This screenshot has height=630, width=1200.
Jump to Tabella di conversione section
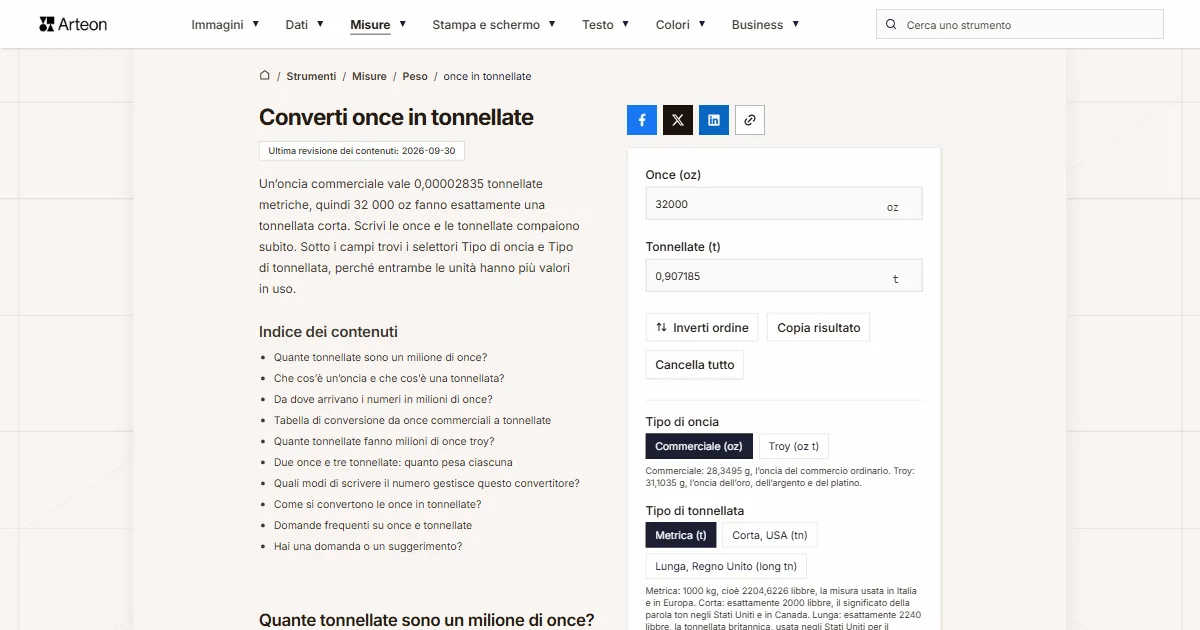tap(412, 420)
